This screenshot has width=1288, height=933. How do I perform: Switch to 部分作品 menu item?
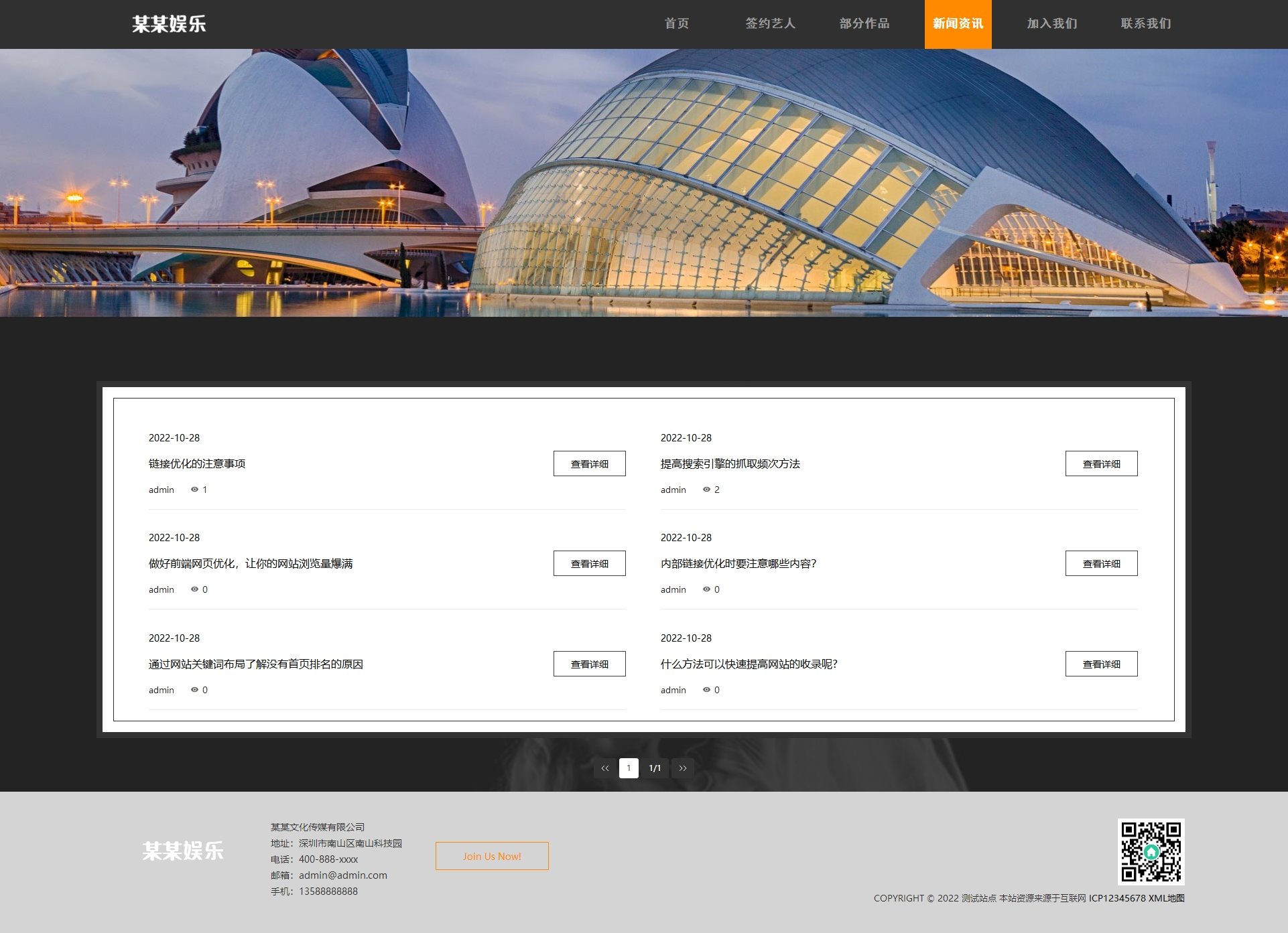pos(864,24)
